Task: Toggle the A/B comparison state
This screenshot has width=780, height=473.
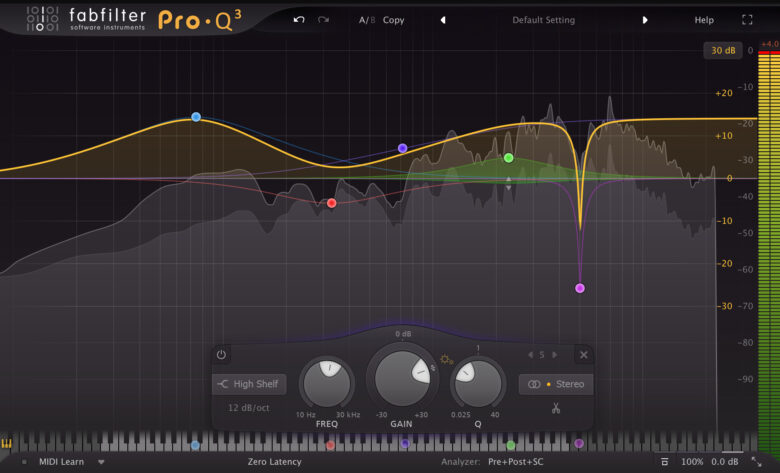Action: click(367, 20)
